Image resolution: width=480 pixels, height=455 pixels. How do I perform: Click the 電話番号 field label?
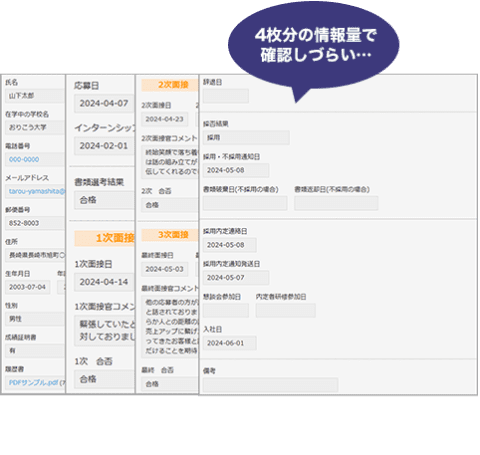18,146
